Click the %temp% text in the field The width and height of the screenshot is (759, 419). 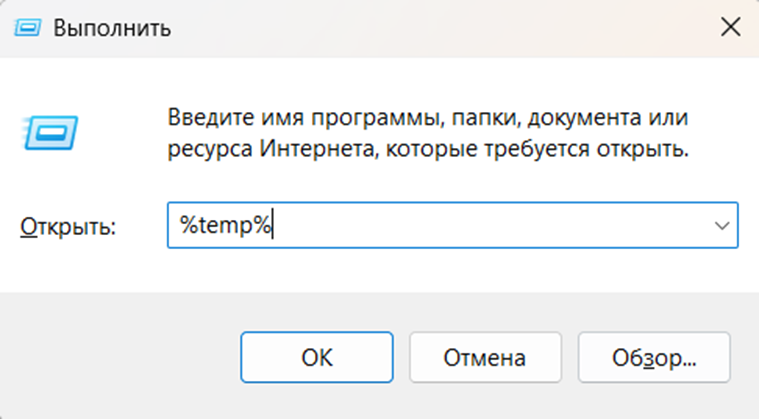[224, 226]
